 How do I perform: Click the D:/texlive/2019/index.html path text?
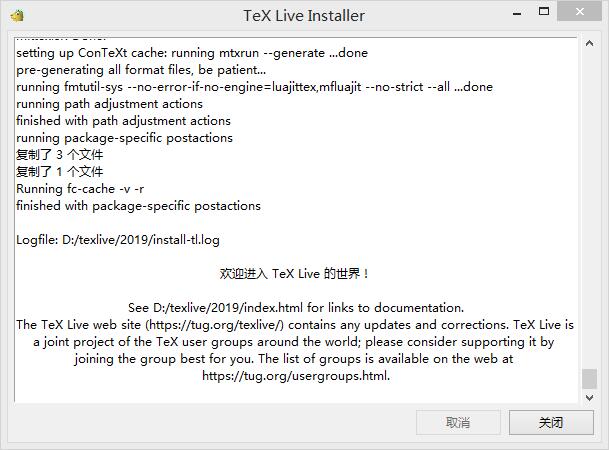pos(228,308)
